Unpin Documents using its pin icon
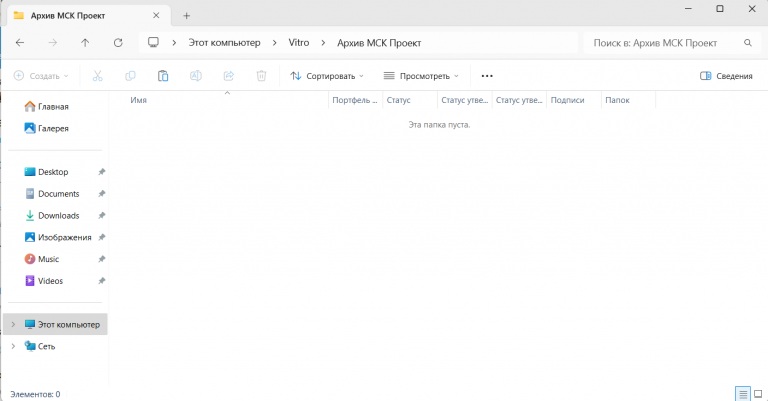768x401 pixels. coord(101,194)
